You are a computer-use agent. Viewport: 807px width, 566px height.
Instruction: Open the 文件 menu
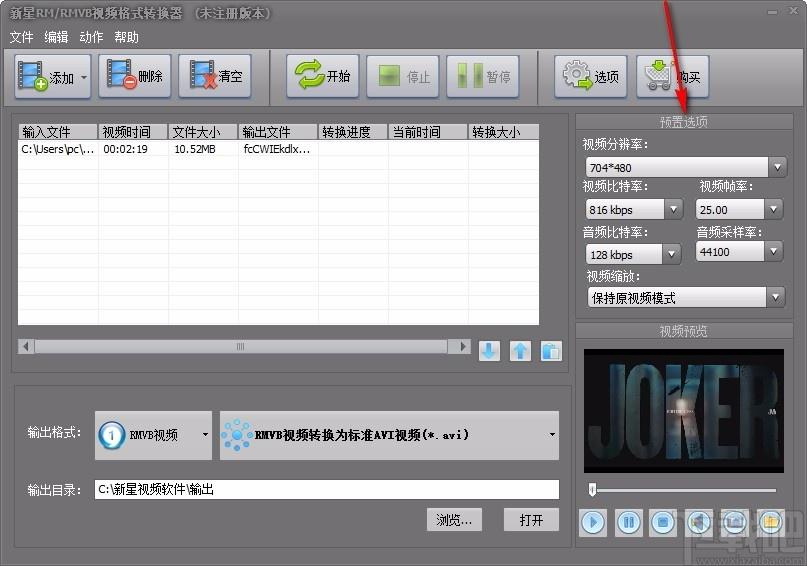pyautogui.click(x=22, y=37)
